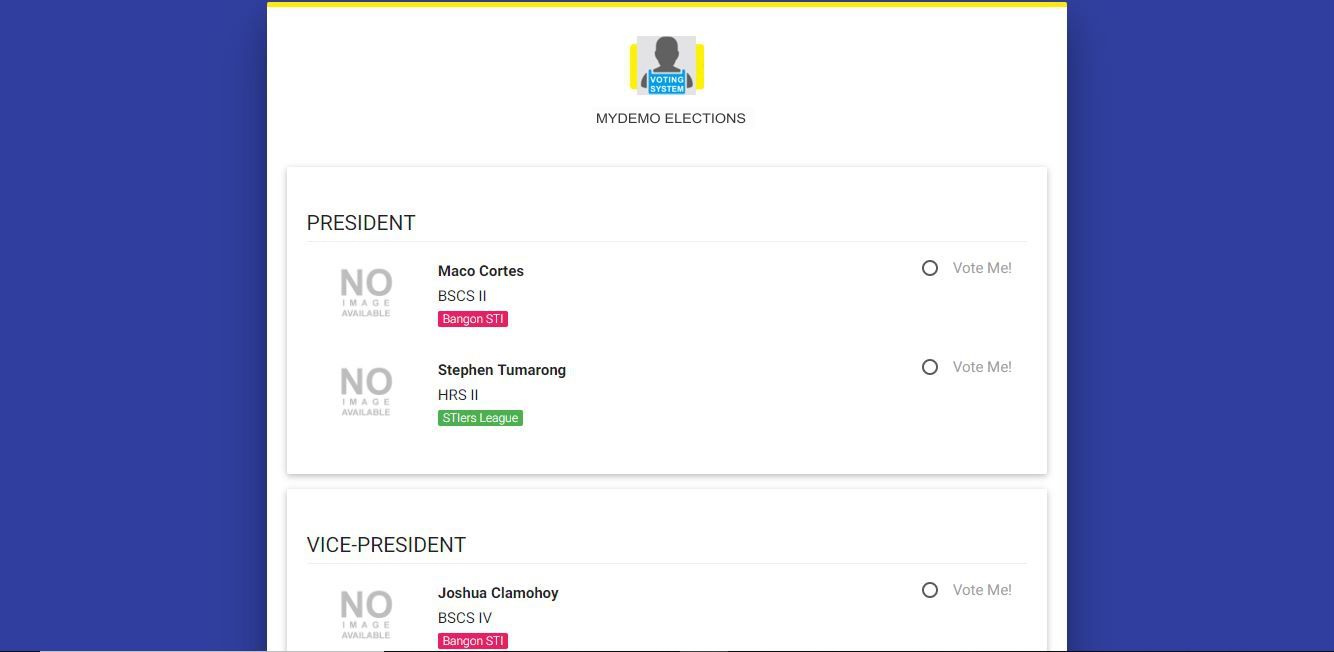This screenshot has width=1334, height=652.
Task: Click the PRESIDENT section heading
Action: (x=361, y=223)
